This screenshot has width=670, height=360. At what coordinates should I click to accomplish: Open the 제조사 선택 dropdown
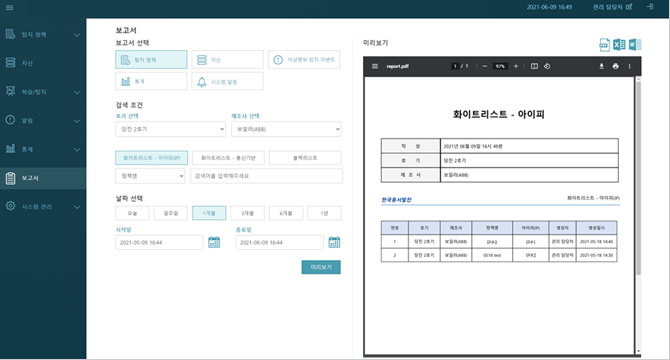click(x=286, y=129)
